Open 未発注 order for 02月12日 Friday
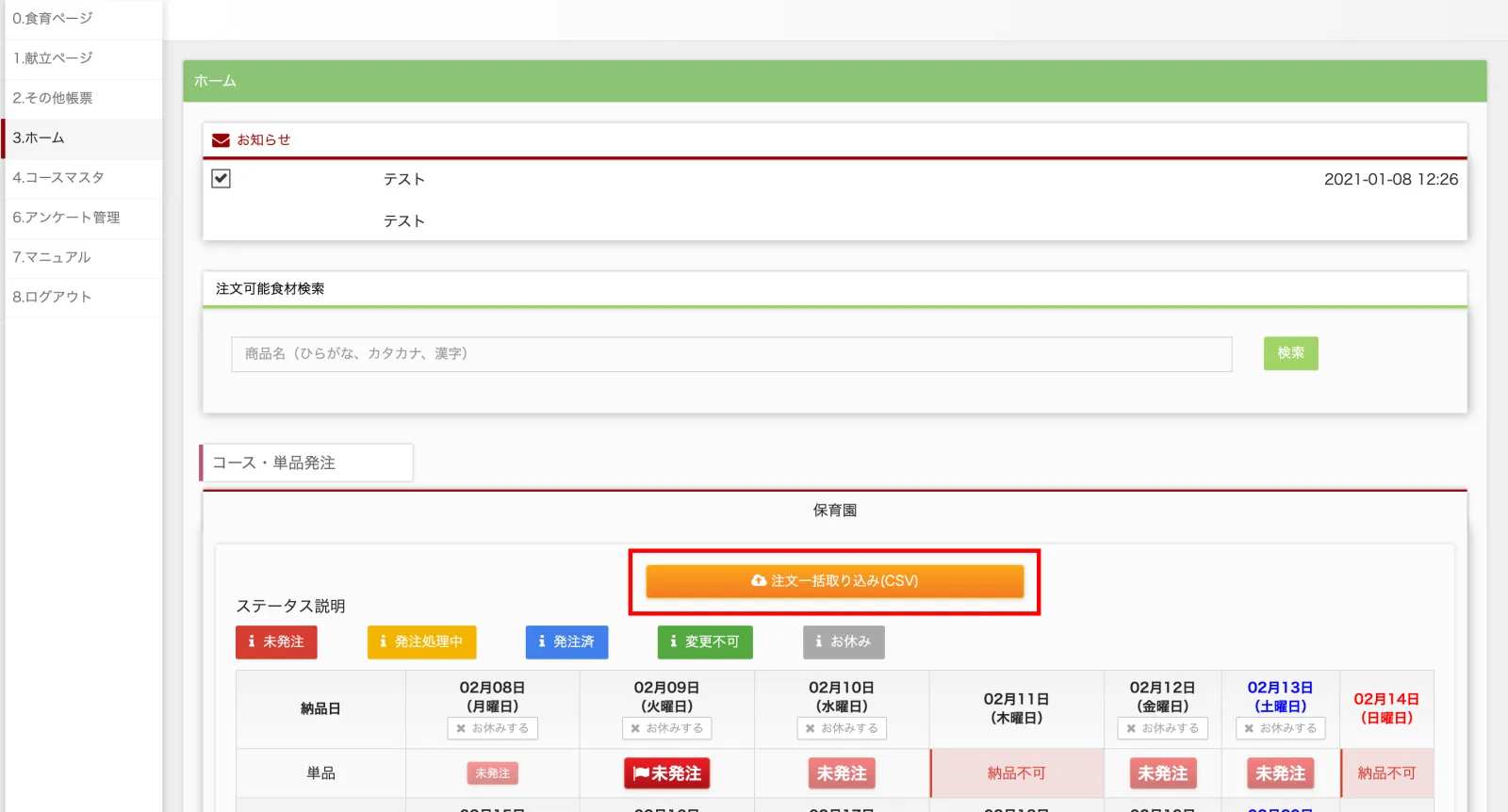1508x812 pixels. (x=1162, y=773)
